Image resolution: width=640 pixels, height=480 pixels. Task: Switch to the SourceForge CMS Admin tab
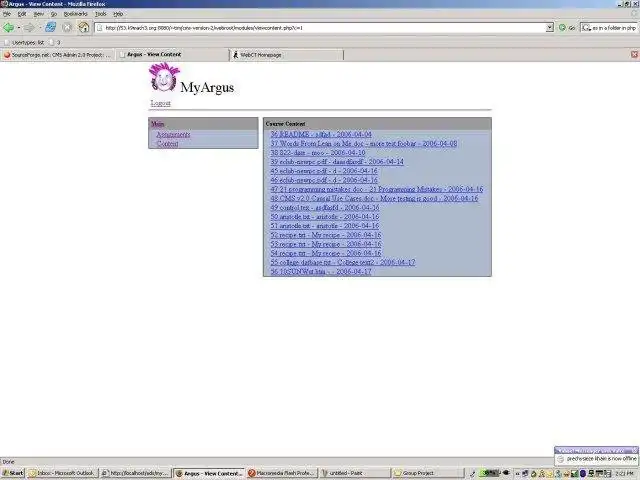pos(58,54)
